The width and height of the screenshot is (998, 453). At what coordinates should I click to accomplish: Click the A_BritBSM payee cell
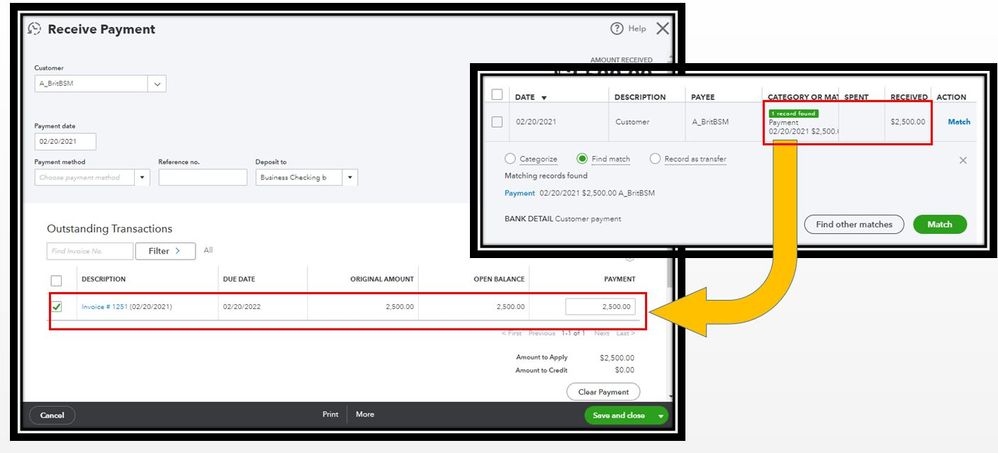[x=710, y=122]
